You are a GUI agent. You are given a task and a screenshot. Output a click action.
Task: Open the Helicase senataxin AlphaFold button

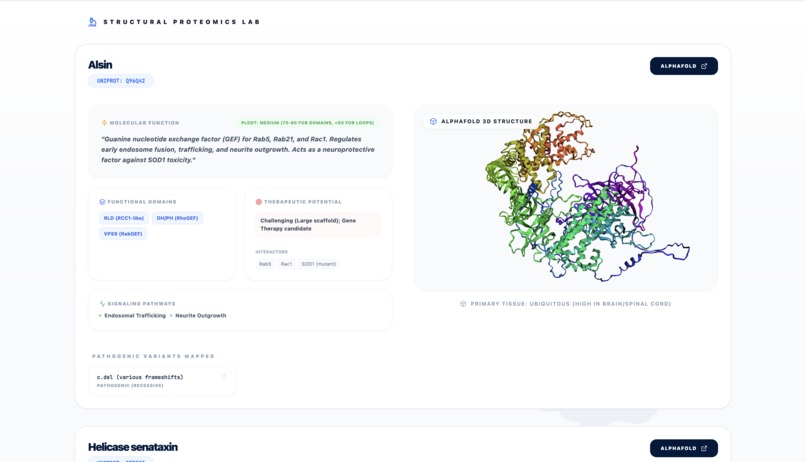point(684,448)
